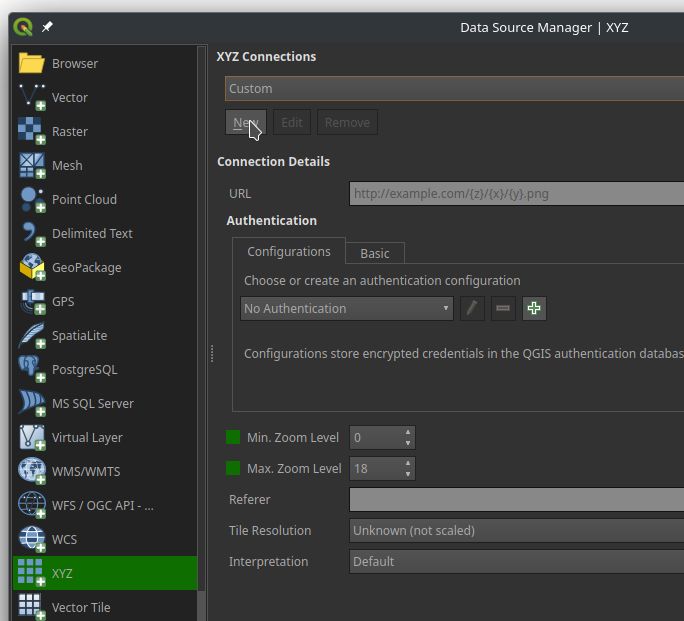Switch to WMS/WMTS source
Viewport: 684px width, 621px height.
(x=85, y=471)
